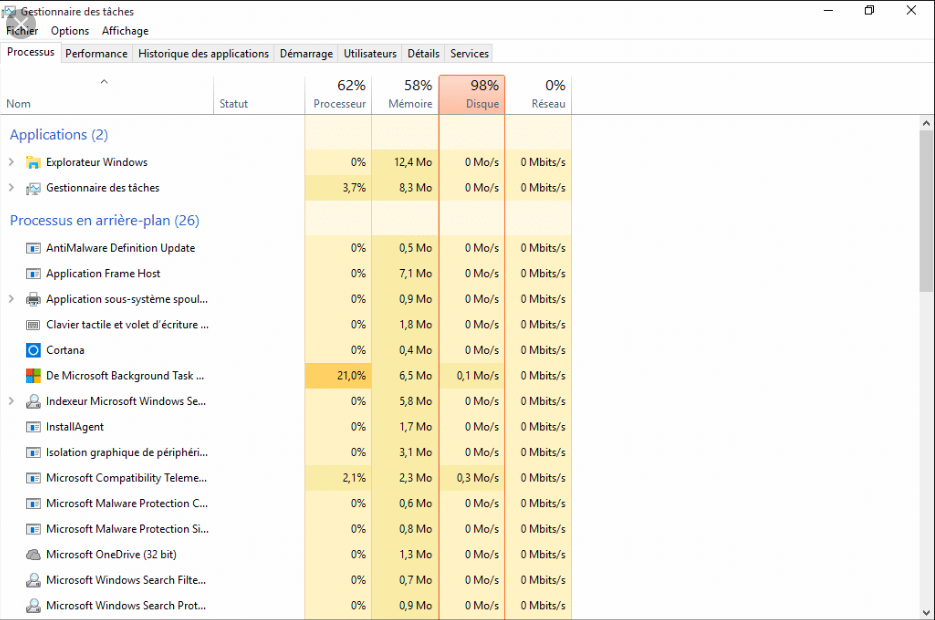Viewport: 935px width, 620px height.
Task: Expand the Explorateur Windows process row
Action: click(x=11, y=162)
